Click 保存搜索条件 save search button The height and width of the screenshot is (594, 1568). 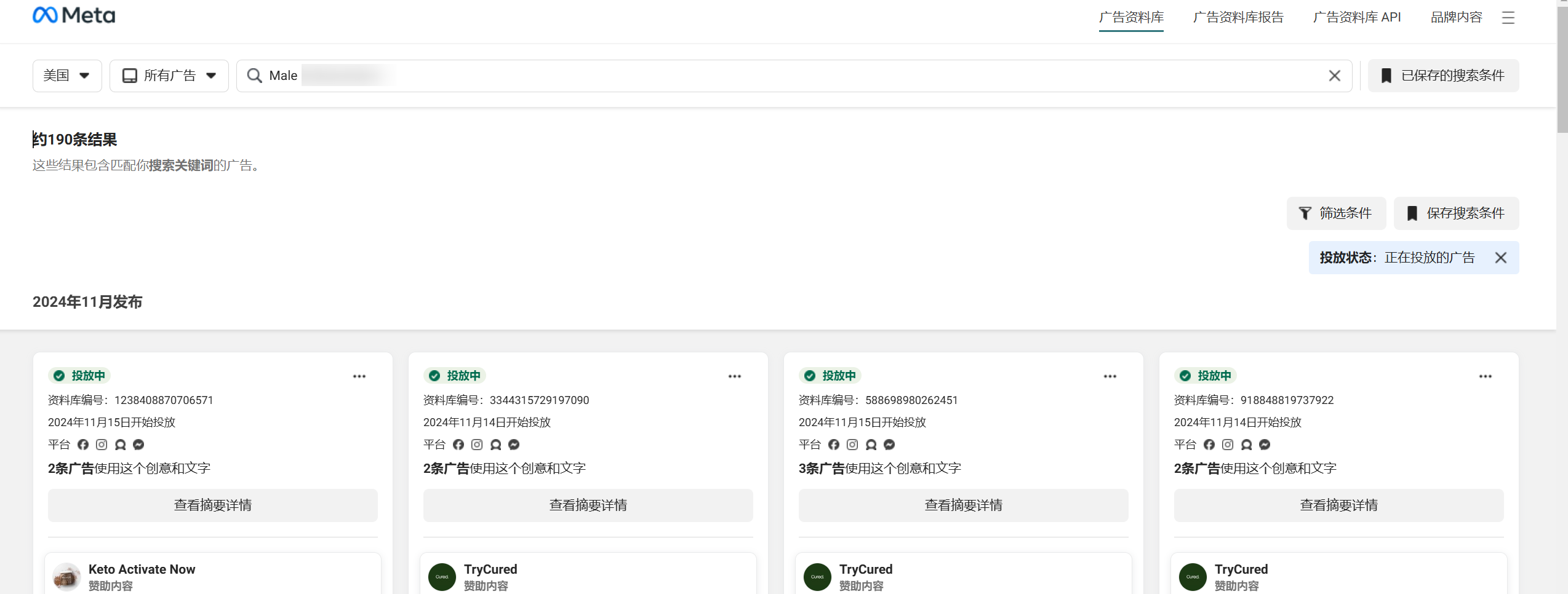click(x=1456, y=213)
